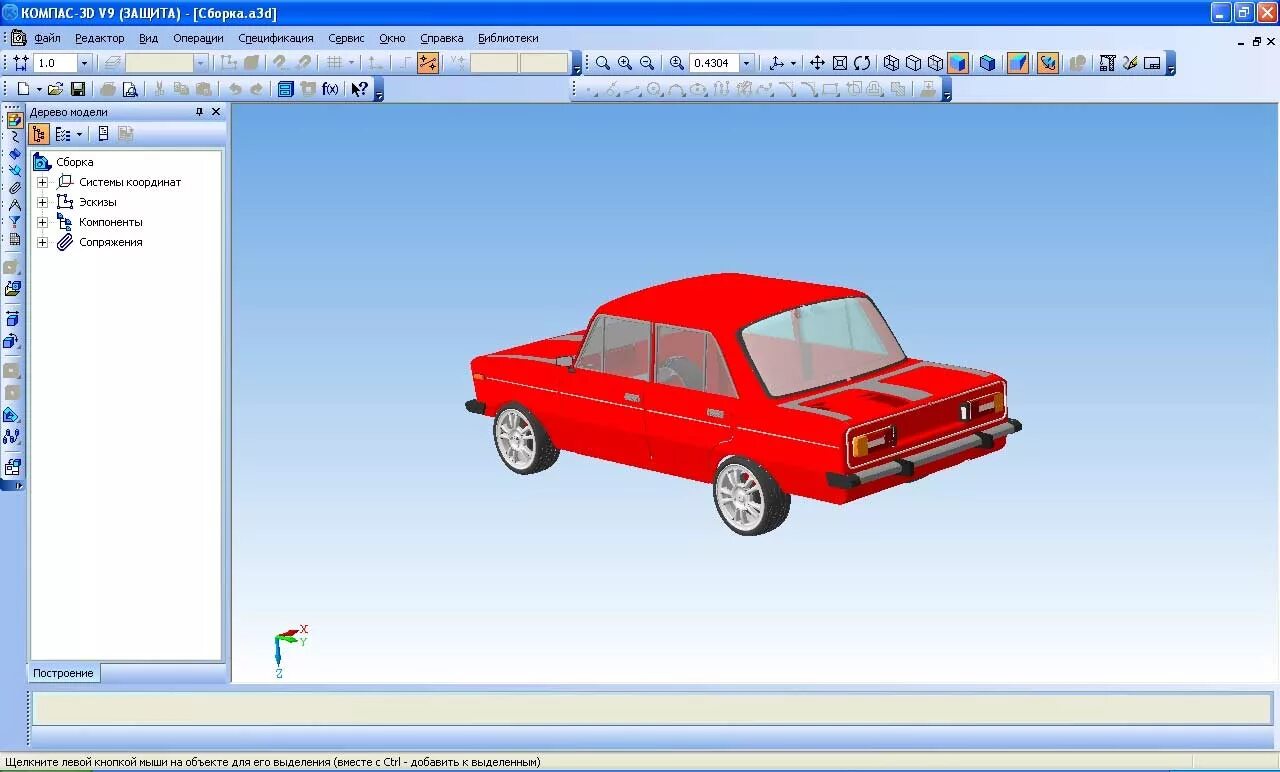1280x772 pixels.
Task: Select the Построение tab
Action: [63, 673]
